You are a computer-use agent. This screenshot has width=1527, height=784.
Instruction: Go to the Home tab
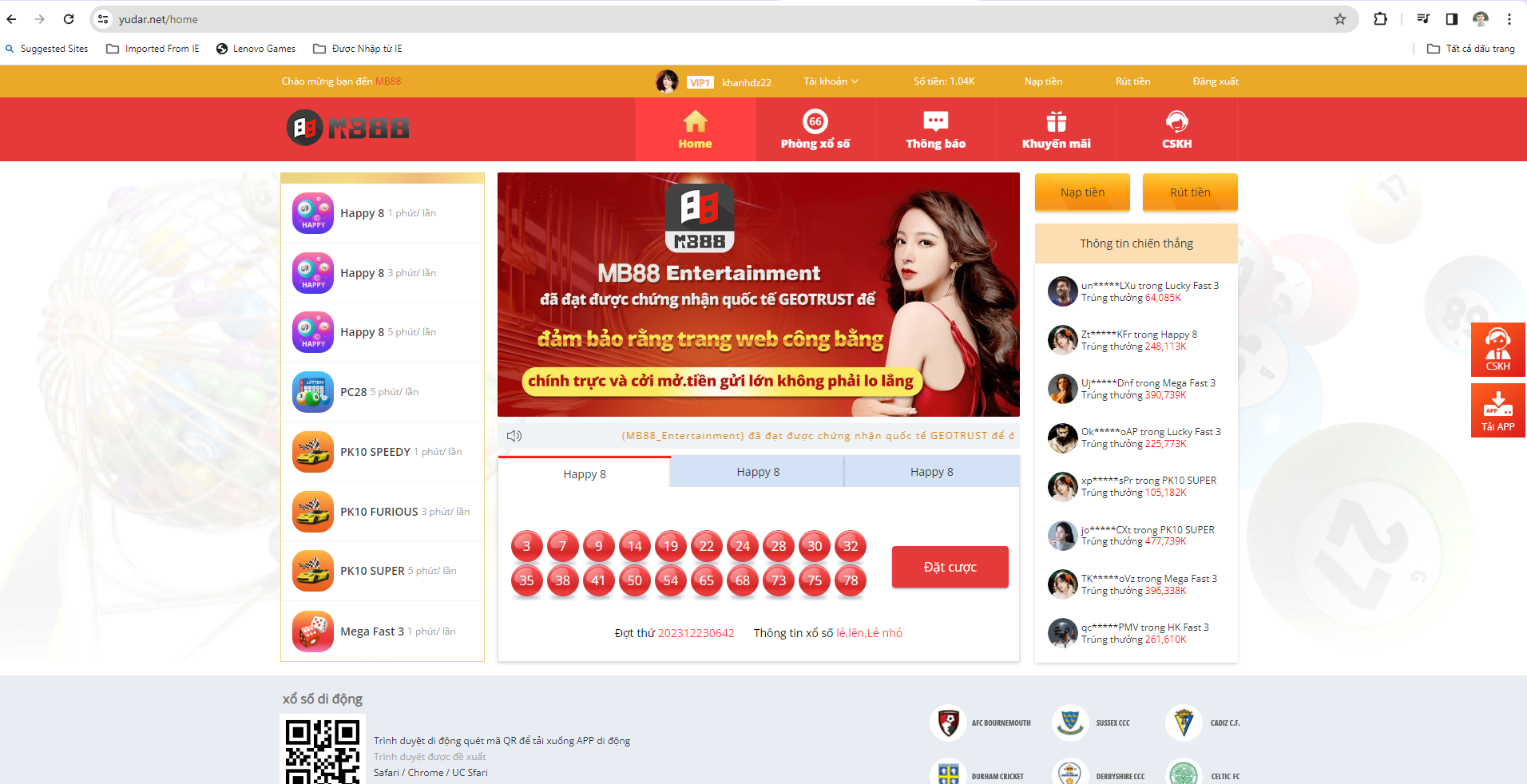pyautogui.click(x=695, y=129)
